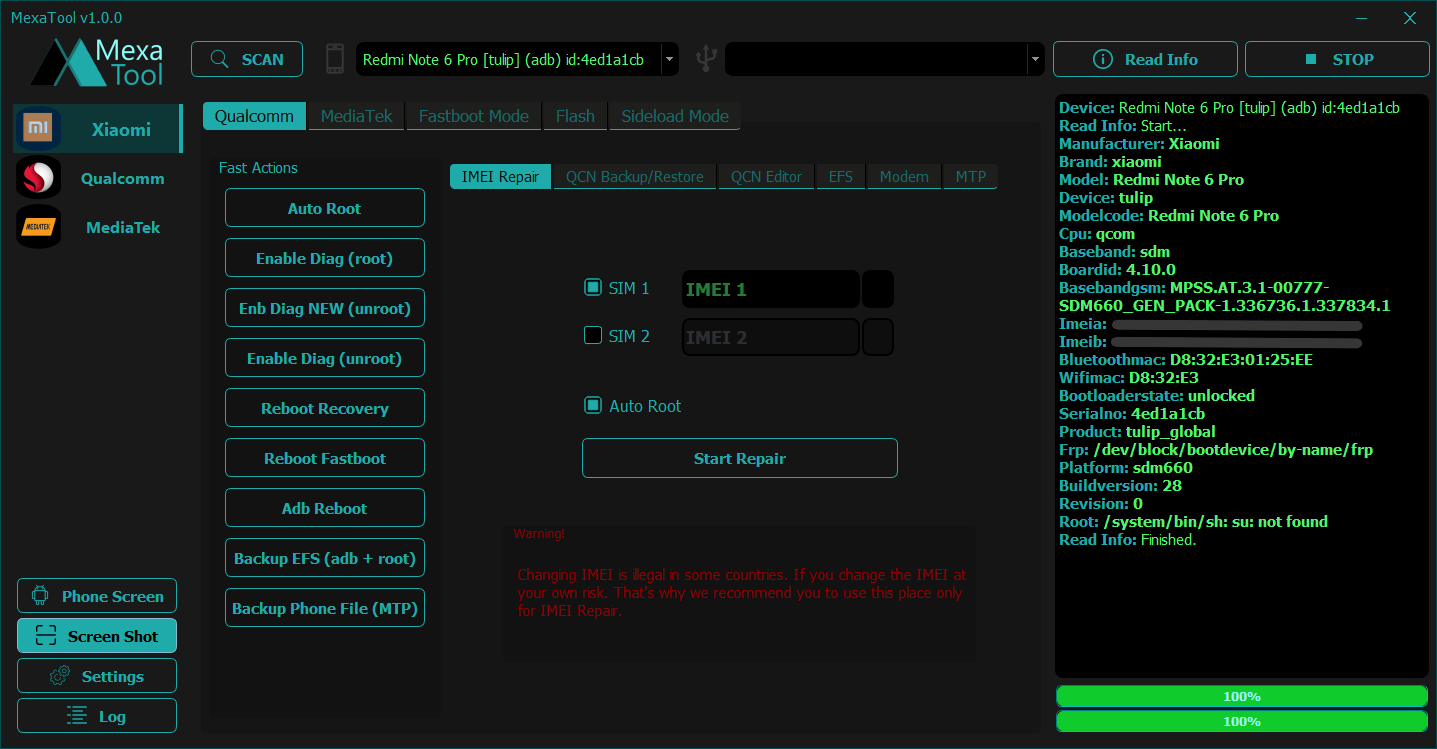Click the 'Fast Actions' heading text

pos(258,168)
